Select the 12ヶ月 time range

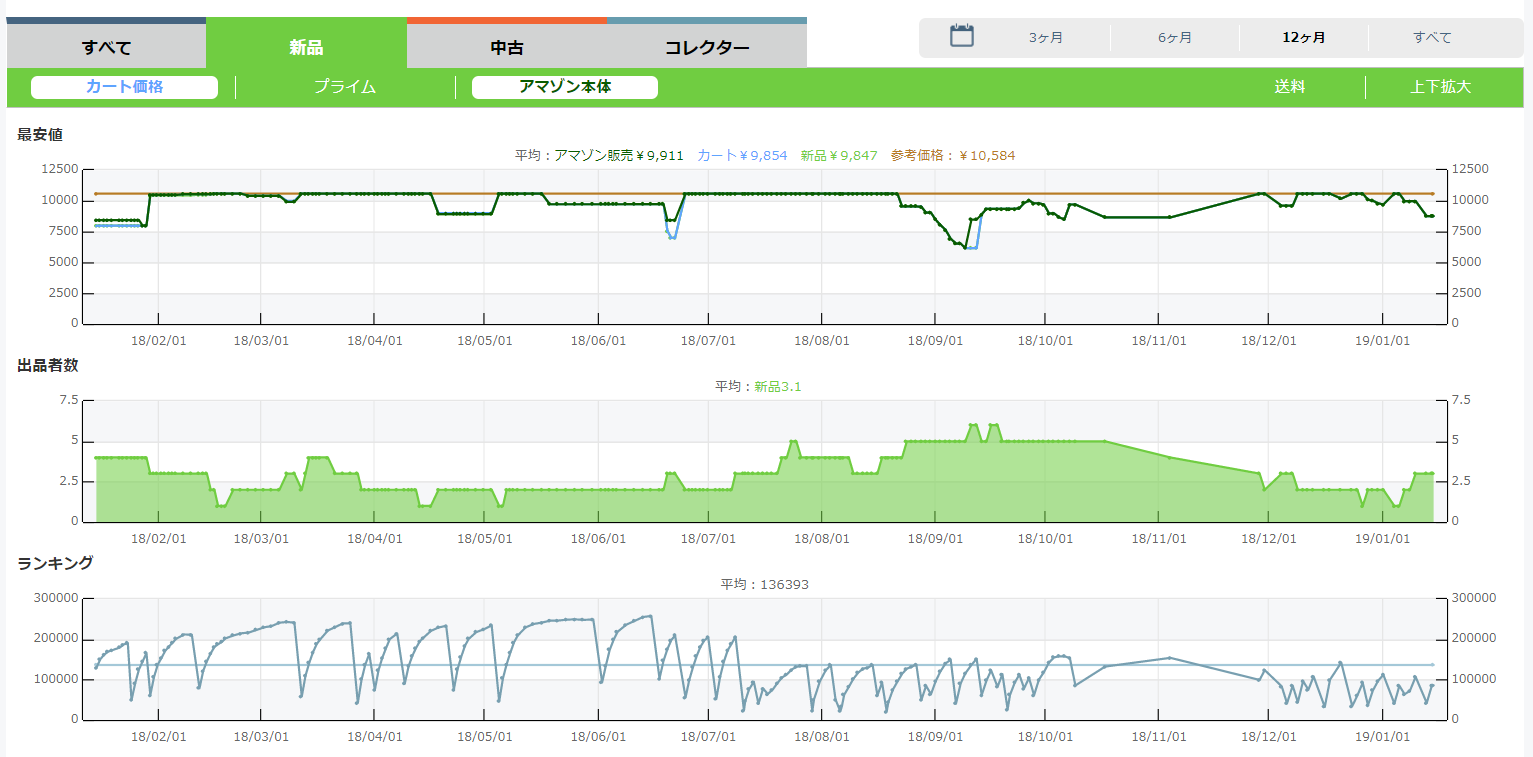coord(1304,38)
